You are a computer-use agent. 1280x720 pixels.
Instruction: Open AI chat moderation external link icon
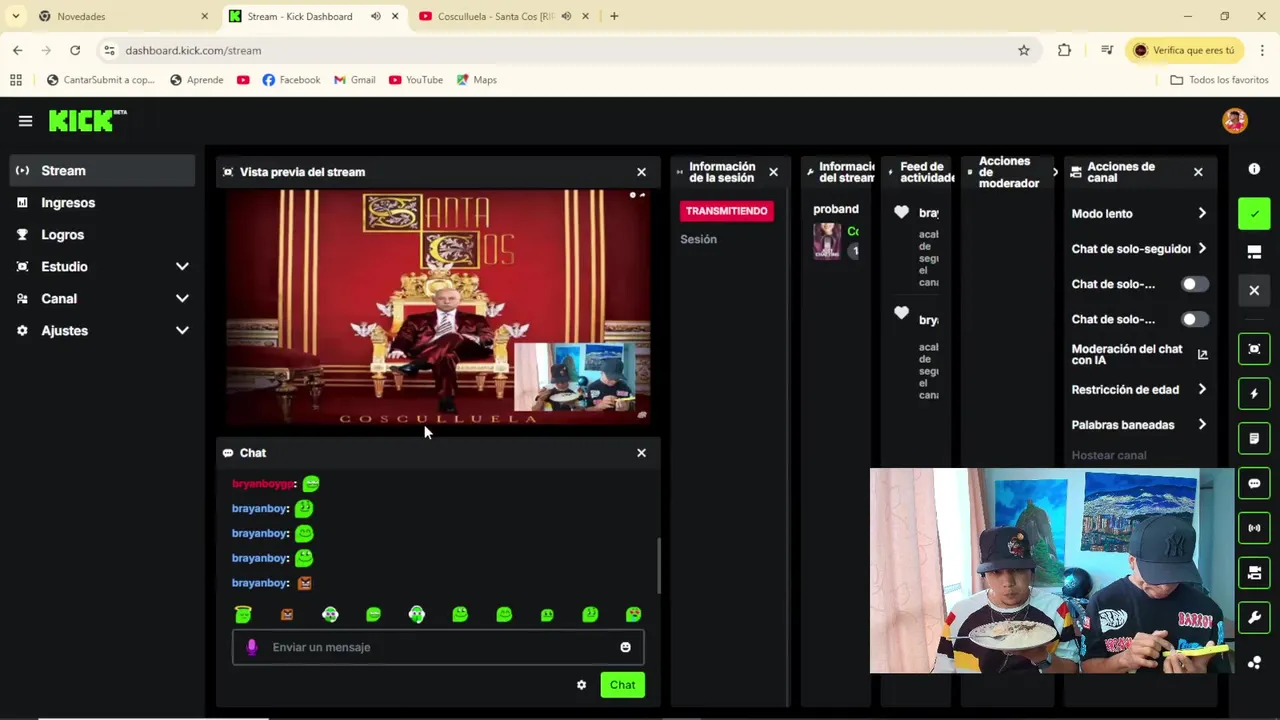coord(1202,354)
